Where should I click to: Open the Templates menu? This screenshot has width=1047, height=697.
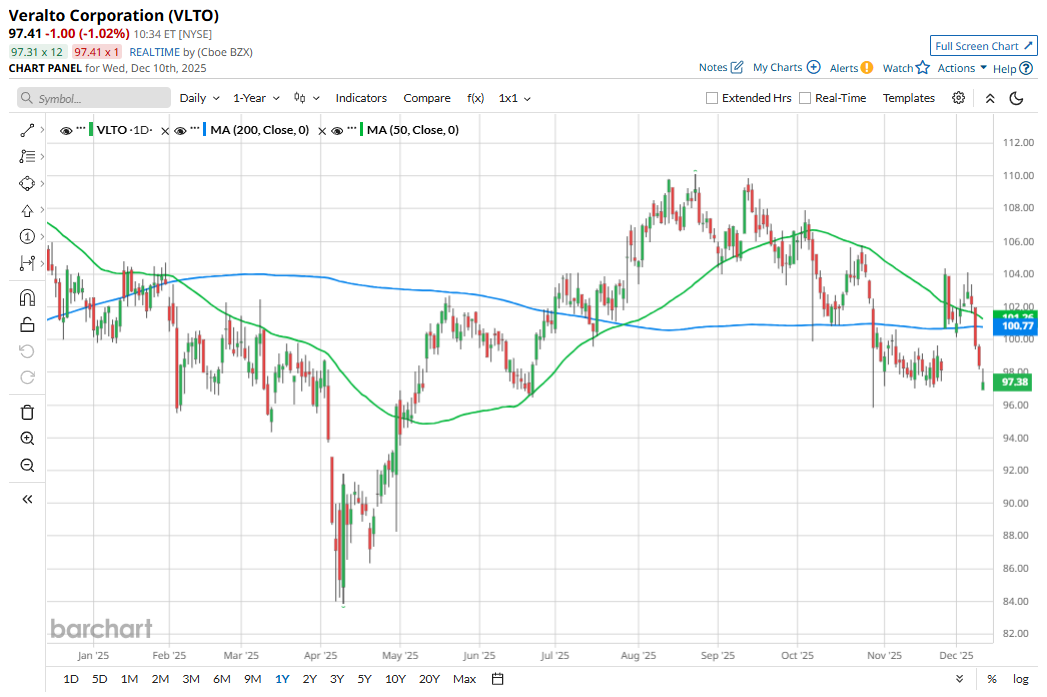[908, 98]
